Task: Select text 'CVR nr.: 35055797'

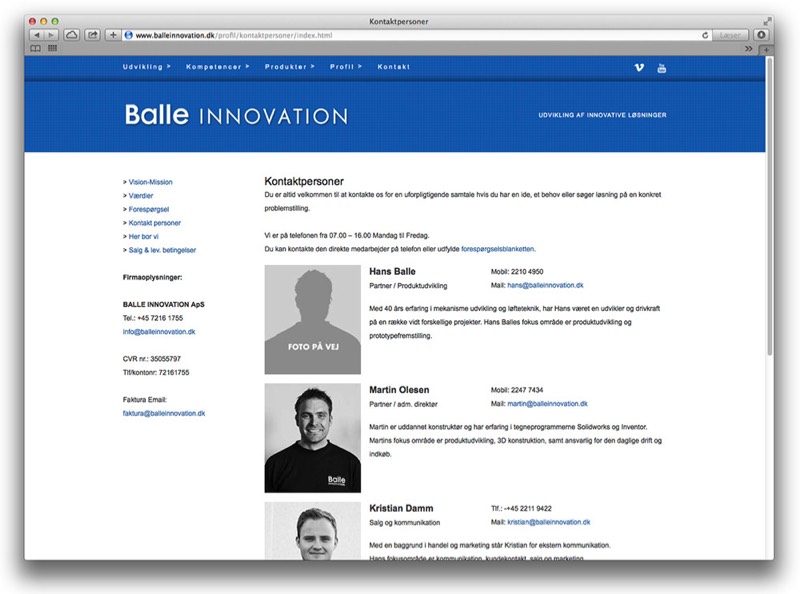Action: (152, 359)
